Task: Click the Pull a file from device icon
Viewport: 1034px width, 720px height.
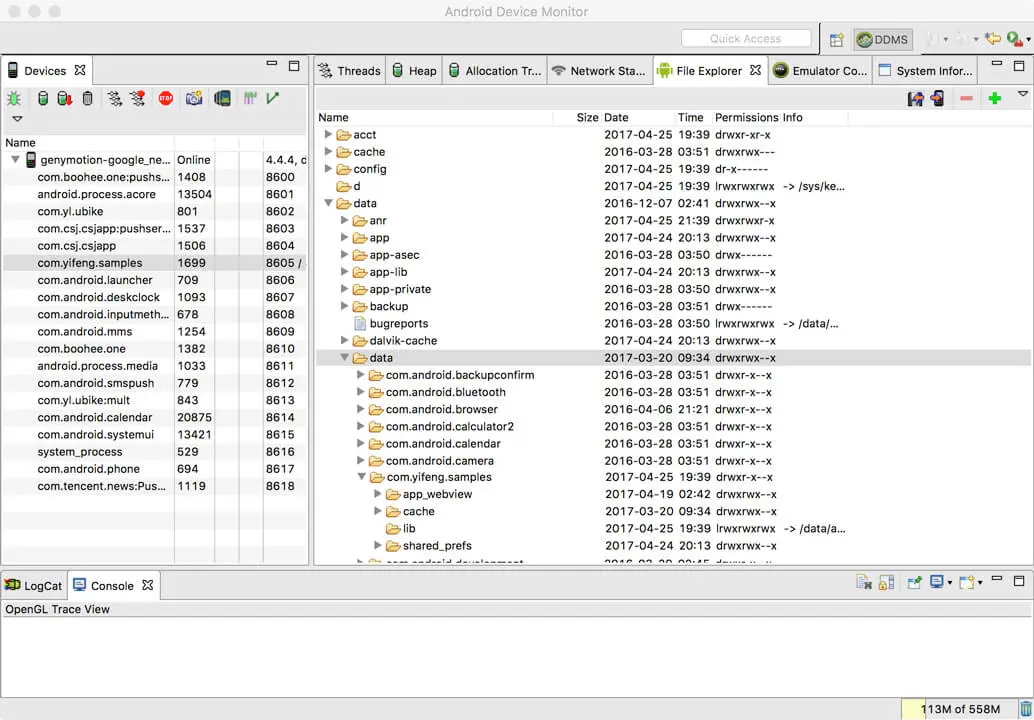Action: (x=915, y=99)
